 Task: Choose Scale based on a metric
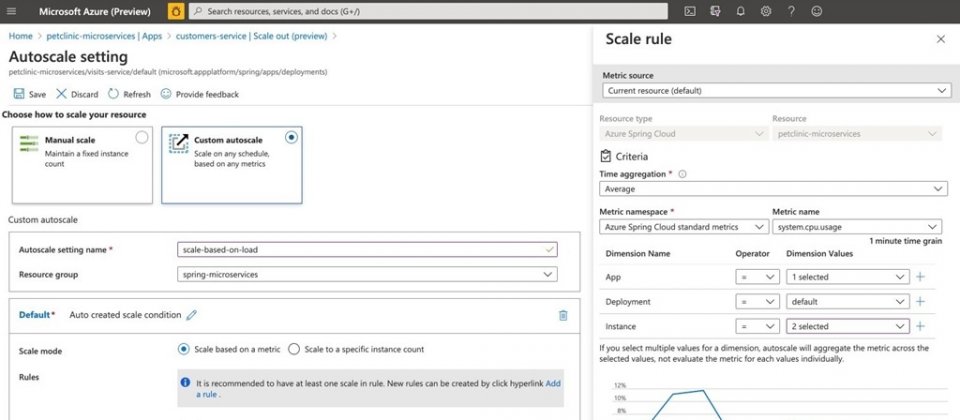[x=183, y=349]
